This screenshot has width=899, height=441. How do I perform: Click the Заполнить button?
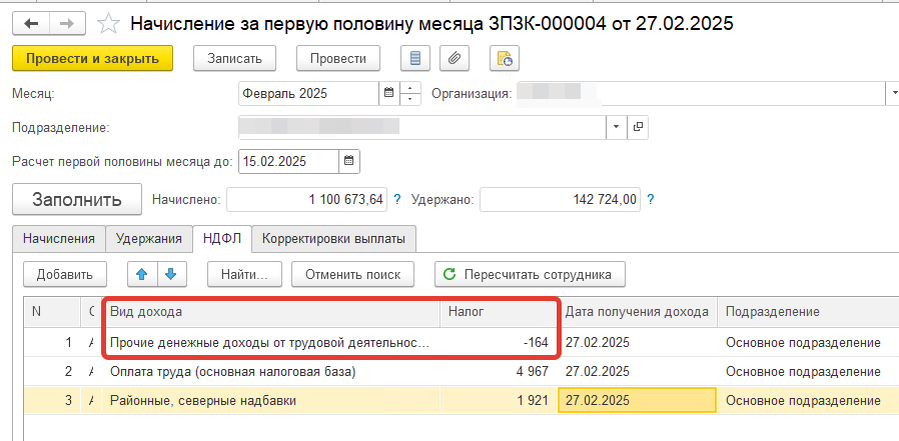77,200
